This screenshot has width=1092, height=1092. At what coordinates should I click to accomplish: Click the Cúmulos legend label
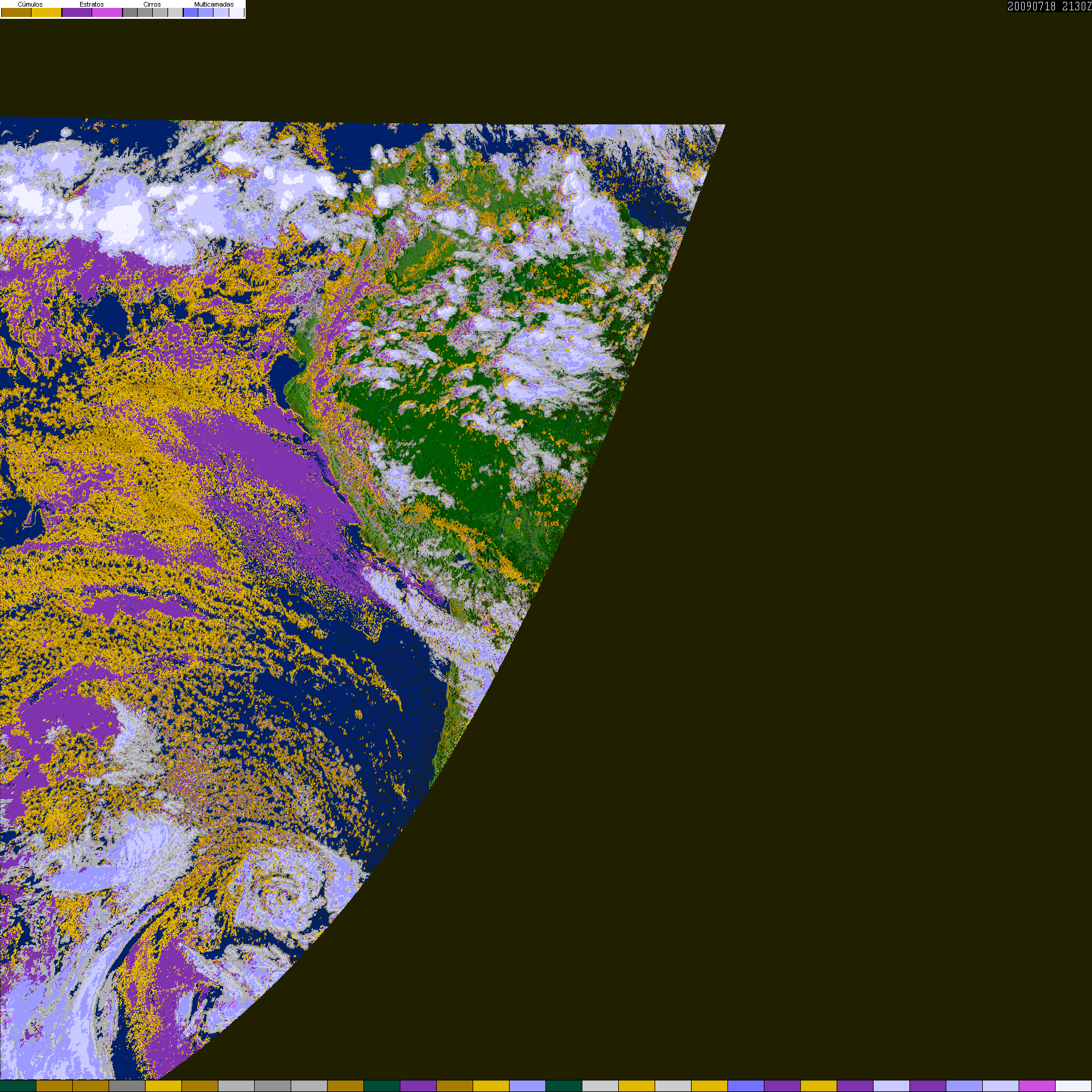(x=30, y=4)
